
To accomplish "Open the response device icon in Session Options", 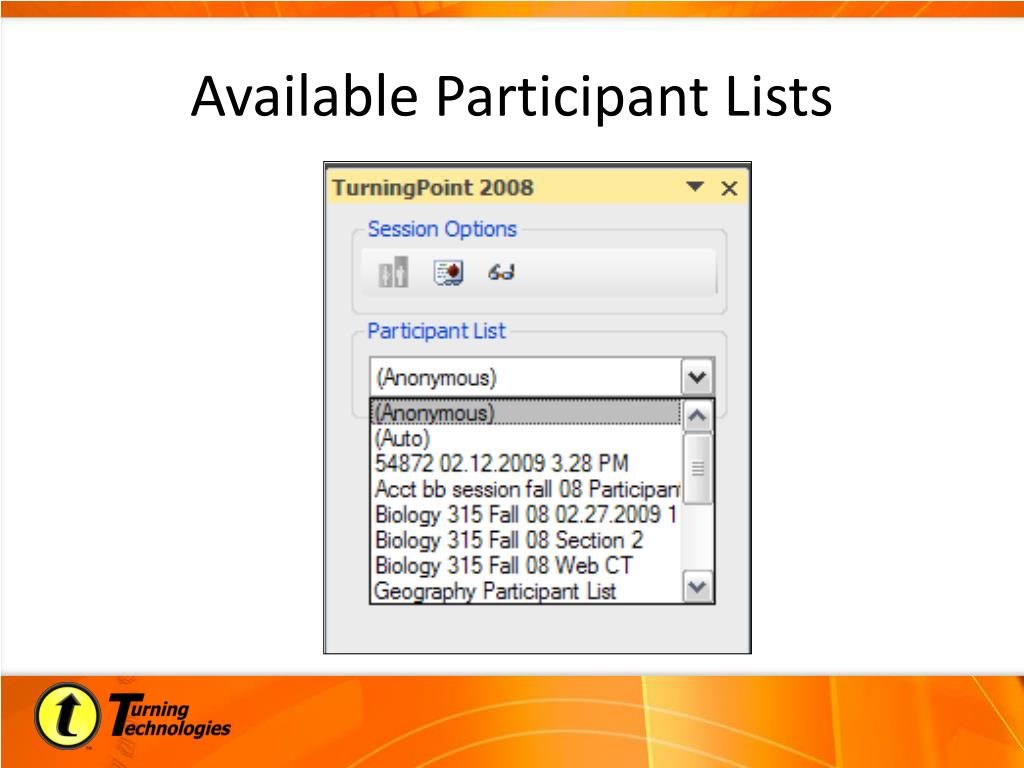I will [448, 272].
